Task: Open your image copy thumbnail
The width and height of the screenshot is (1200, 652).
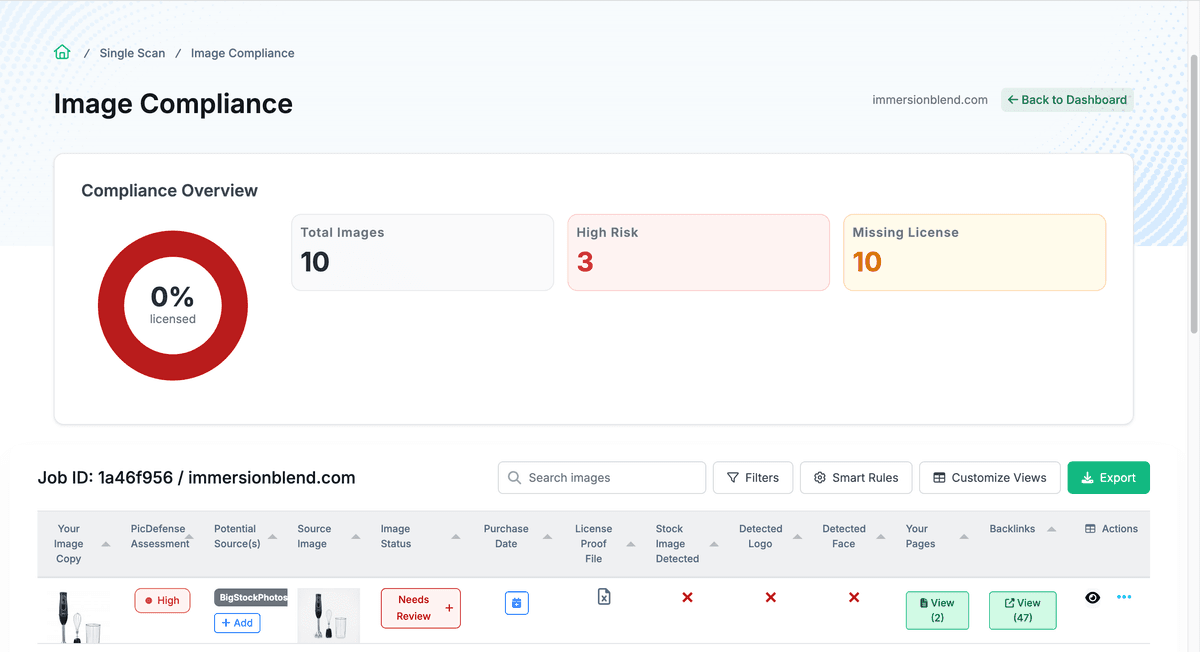Action: pyautogui.click(x=78, y=616)
